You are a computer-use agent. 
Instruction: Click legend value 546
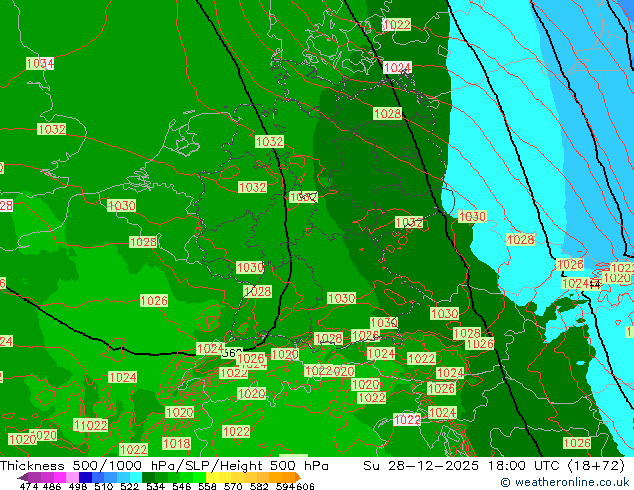182,486
